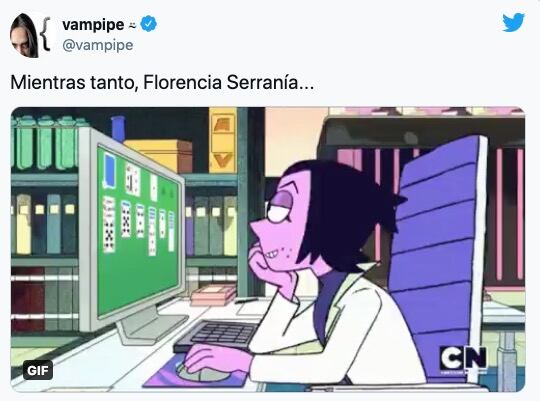Click the green test tubes on shelf
Image resolution: width=540 pixels, height=401 pixels.
(x=46, y=142)
